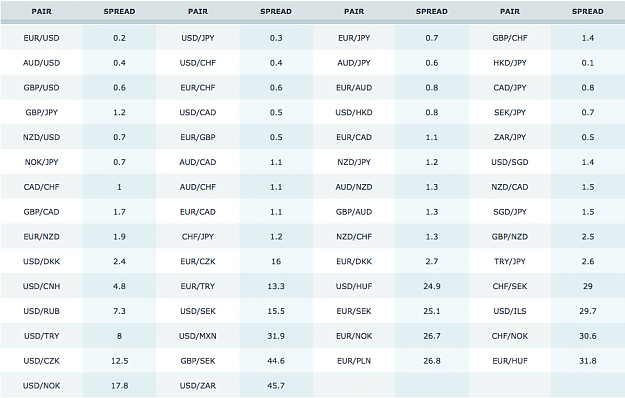Select the SEK/JPY pair
The image size is (625, 398).
tap(510, 112)
